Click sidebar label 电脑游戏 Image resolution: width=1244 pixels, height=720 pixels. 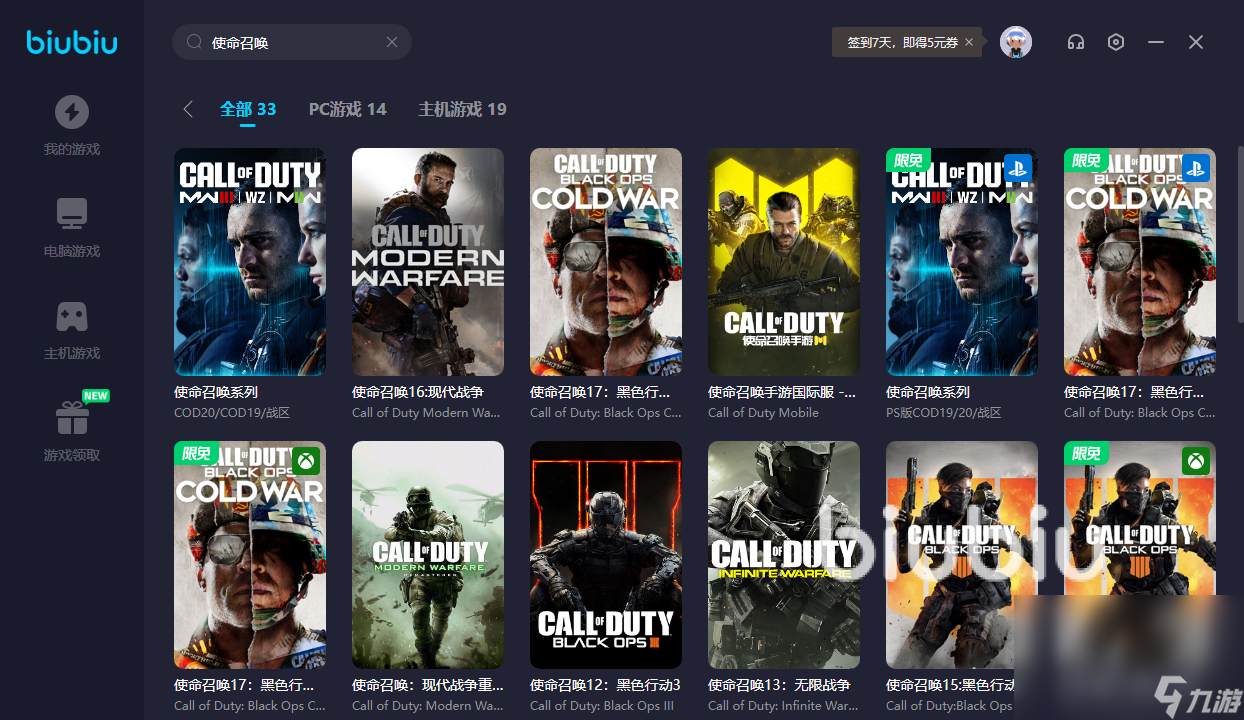(71, 252)
